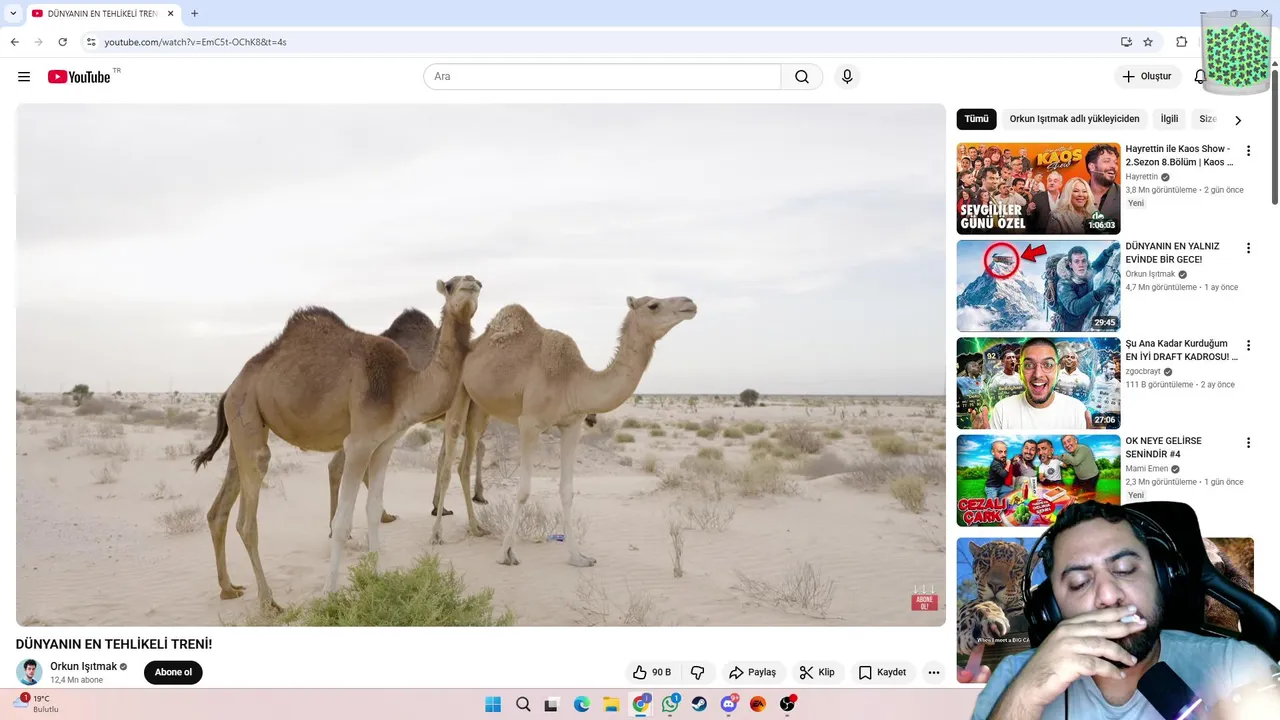1280x720 pixels.
Task: Open EN İYİ DRAFT KADROSU thumbnail
Action: click(1038, 383)
